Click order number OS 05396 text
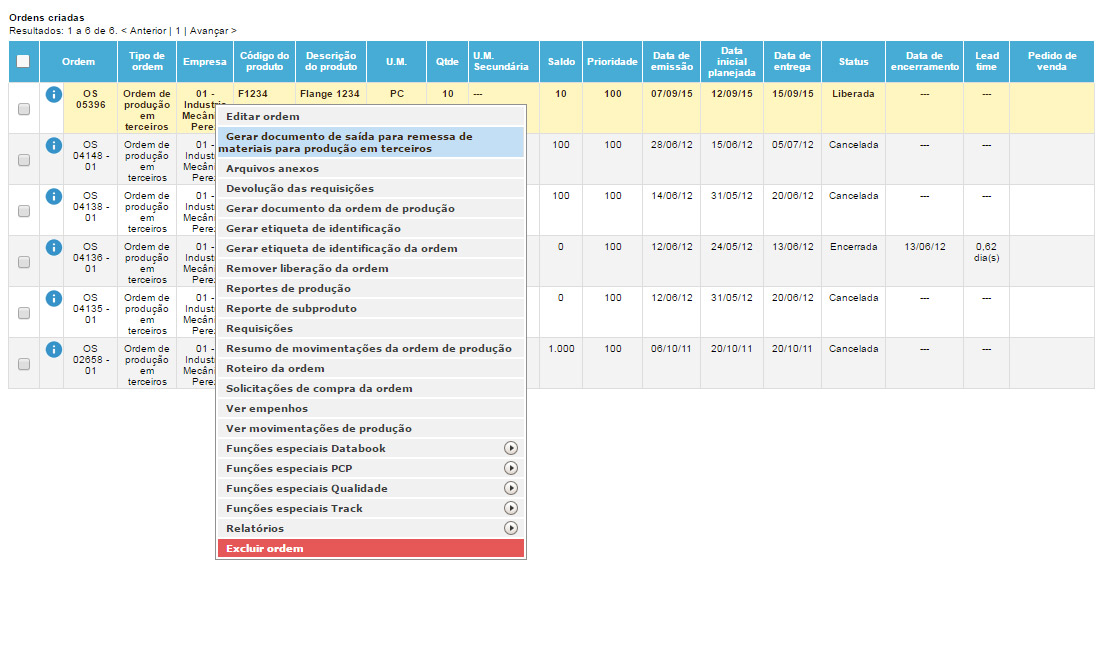The width and height of the screenshot is (1106, 672). (90, 99)
